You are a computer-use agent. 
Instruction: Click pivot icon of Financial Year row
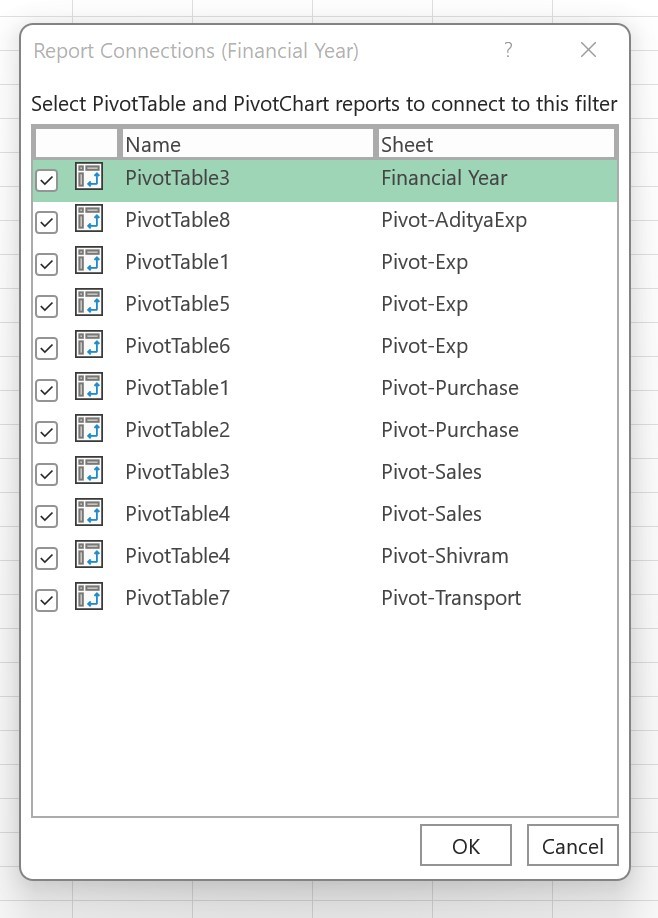tap(89, 176)
